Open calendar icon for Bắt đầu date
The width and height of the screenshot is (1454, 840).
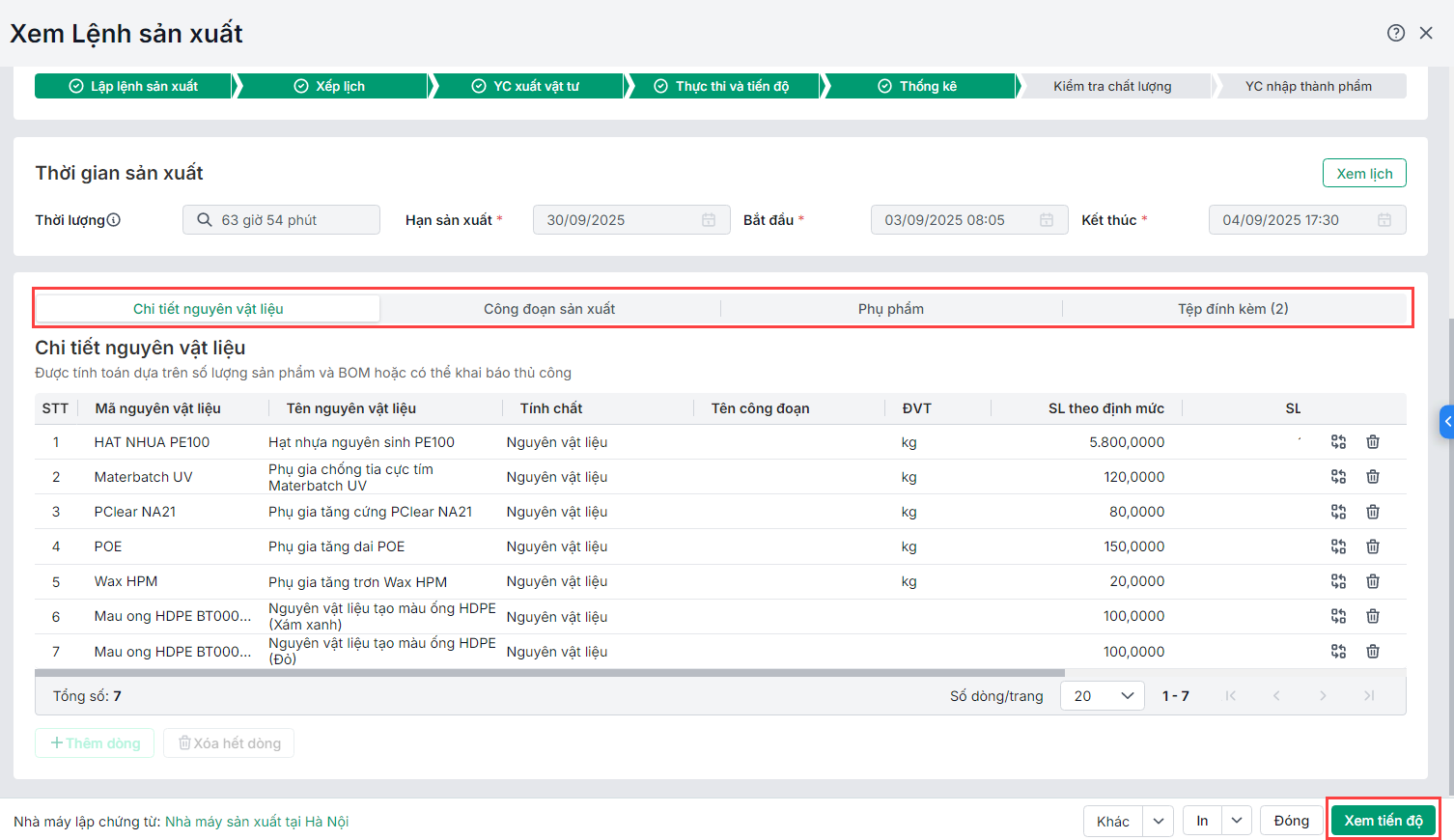[x=1047, y=220]
